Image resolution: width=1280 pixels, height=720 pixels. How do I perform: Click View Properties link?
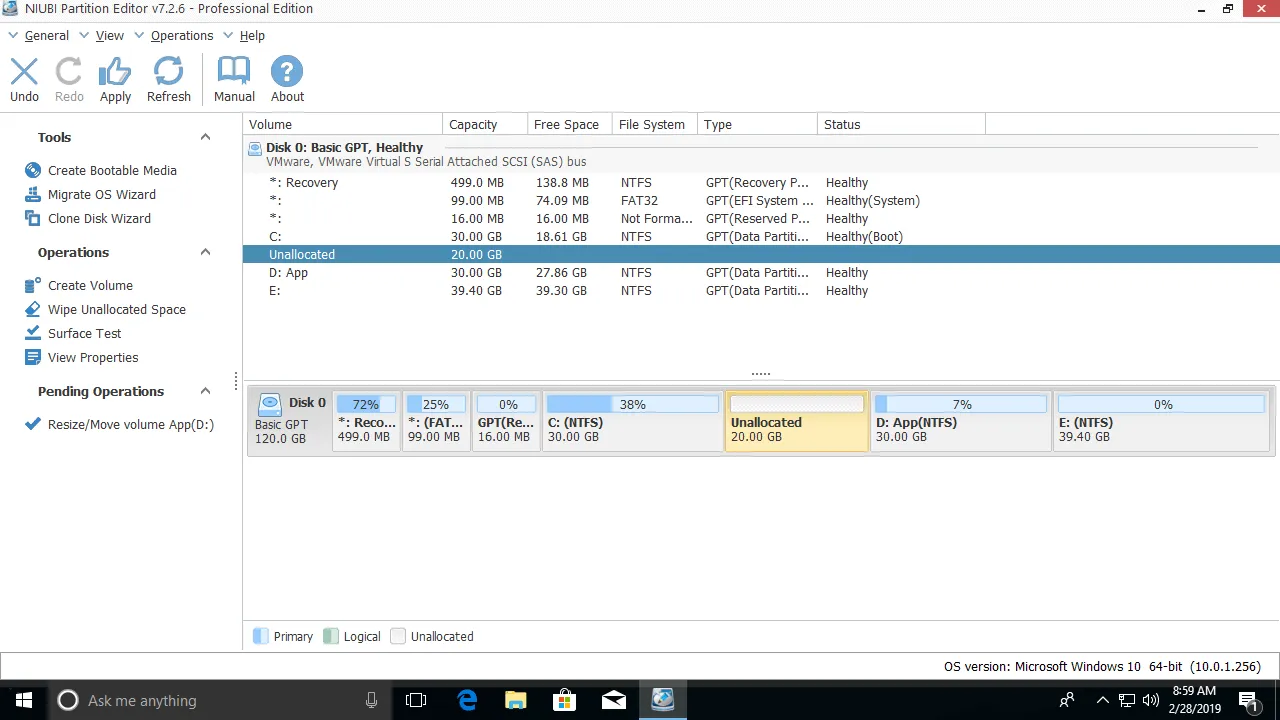(x=92, y=358)
